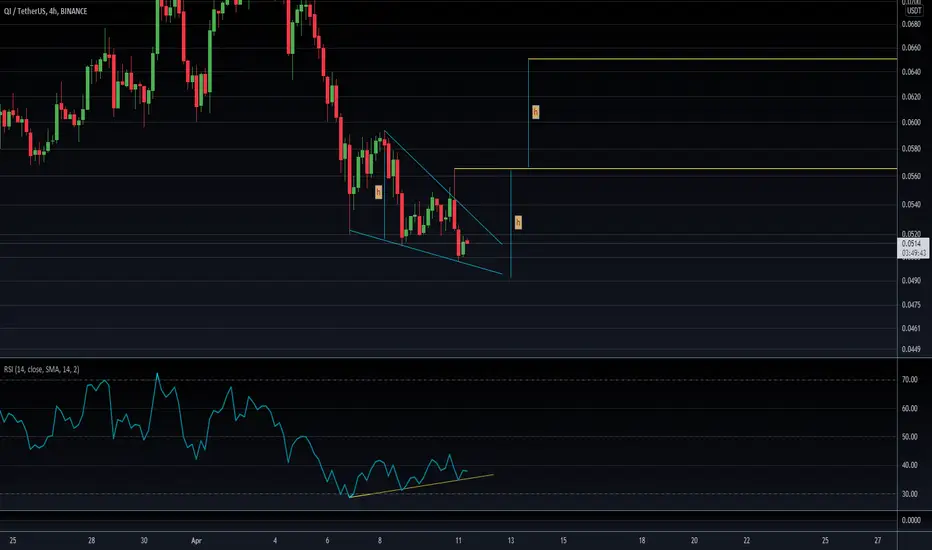Click the 0.0560 price axis label
This screenshot has height=550, width=932.
(911, 176)
